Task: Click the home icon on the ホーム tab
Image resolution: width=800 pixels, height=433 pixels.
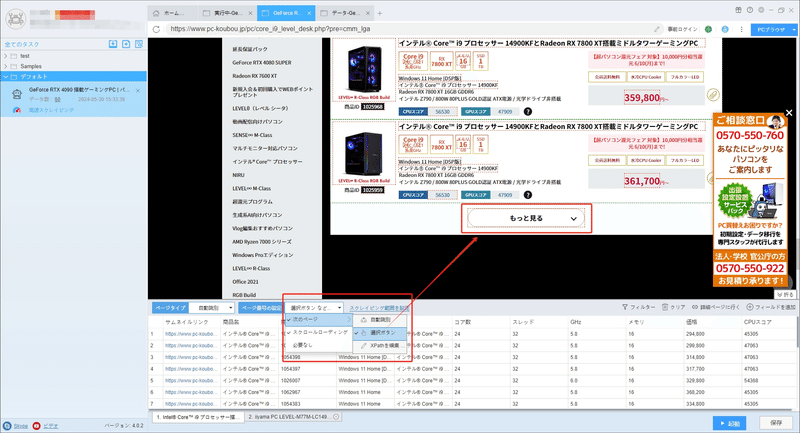Action: [x=156, y=13]
